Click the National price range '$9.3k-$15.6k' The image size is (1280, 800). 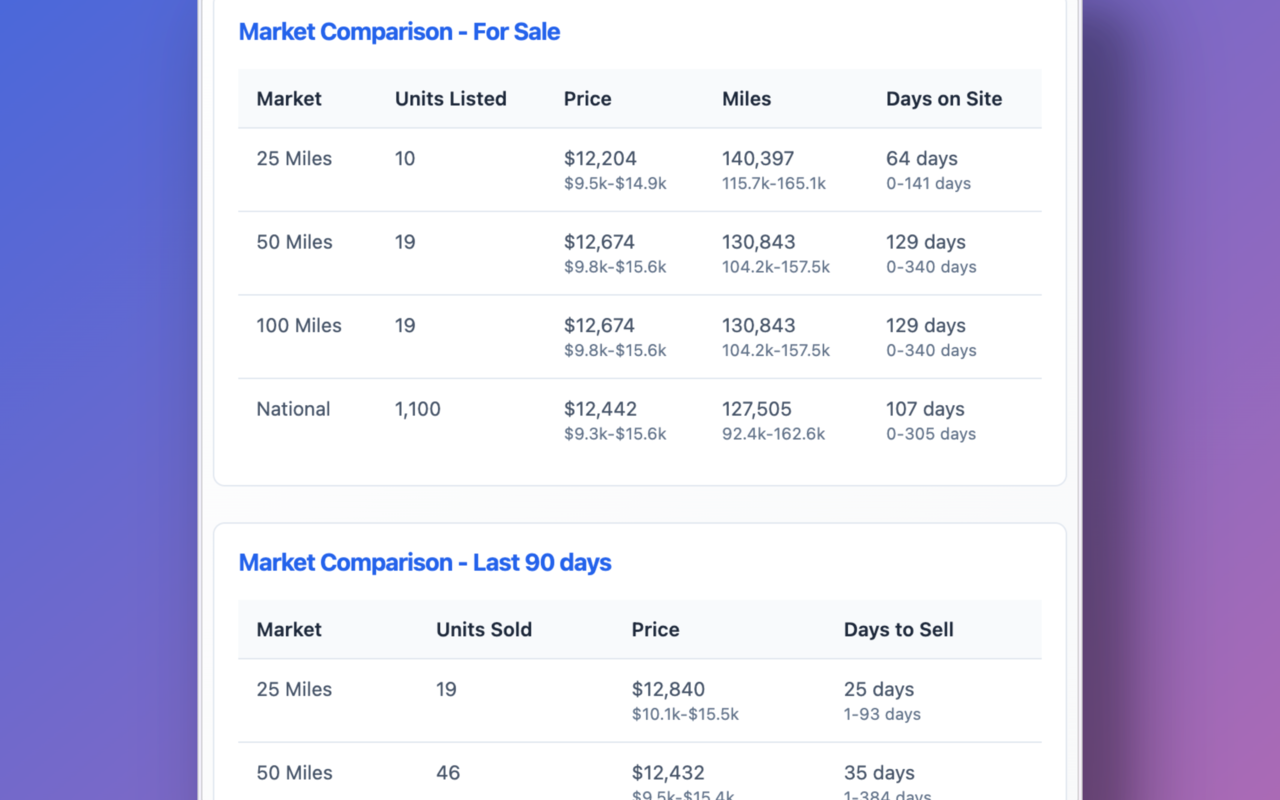[615, 434]
